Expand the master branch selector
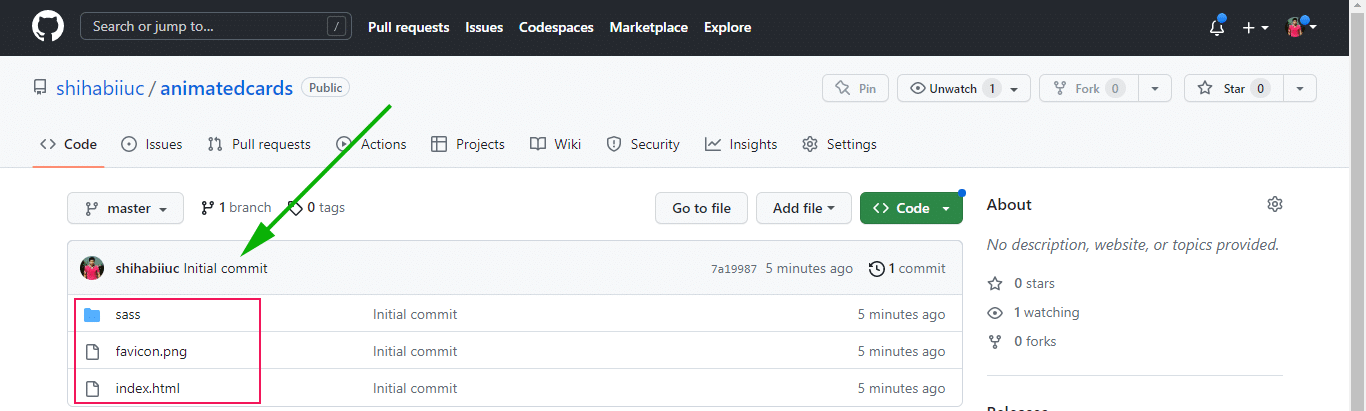The image size is (1366, 411). [x=126, y=208]
